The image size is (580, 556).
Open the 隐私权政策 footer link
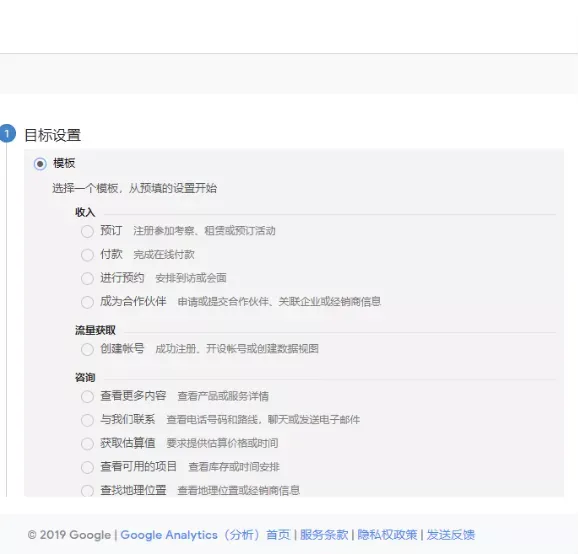coord(387,535)
